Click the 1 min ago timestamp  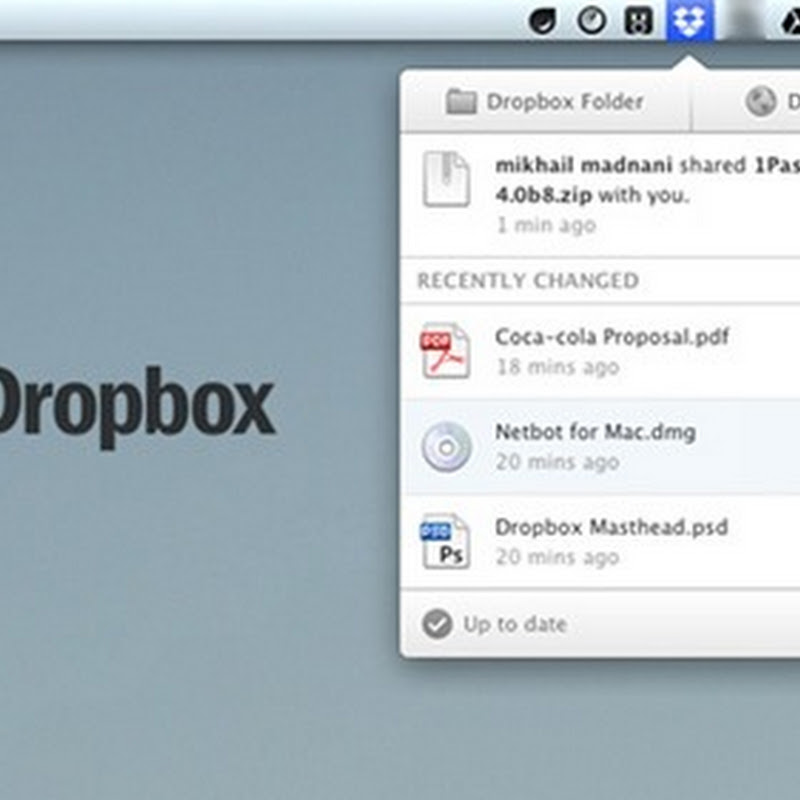click(x=546, y=225)
